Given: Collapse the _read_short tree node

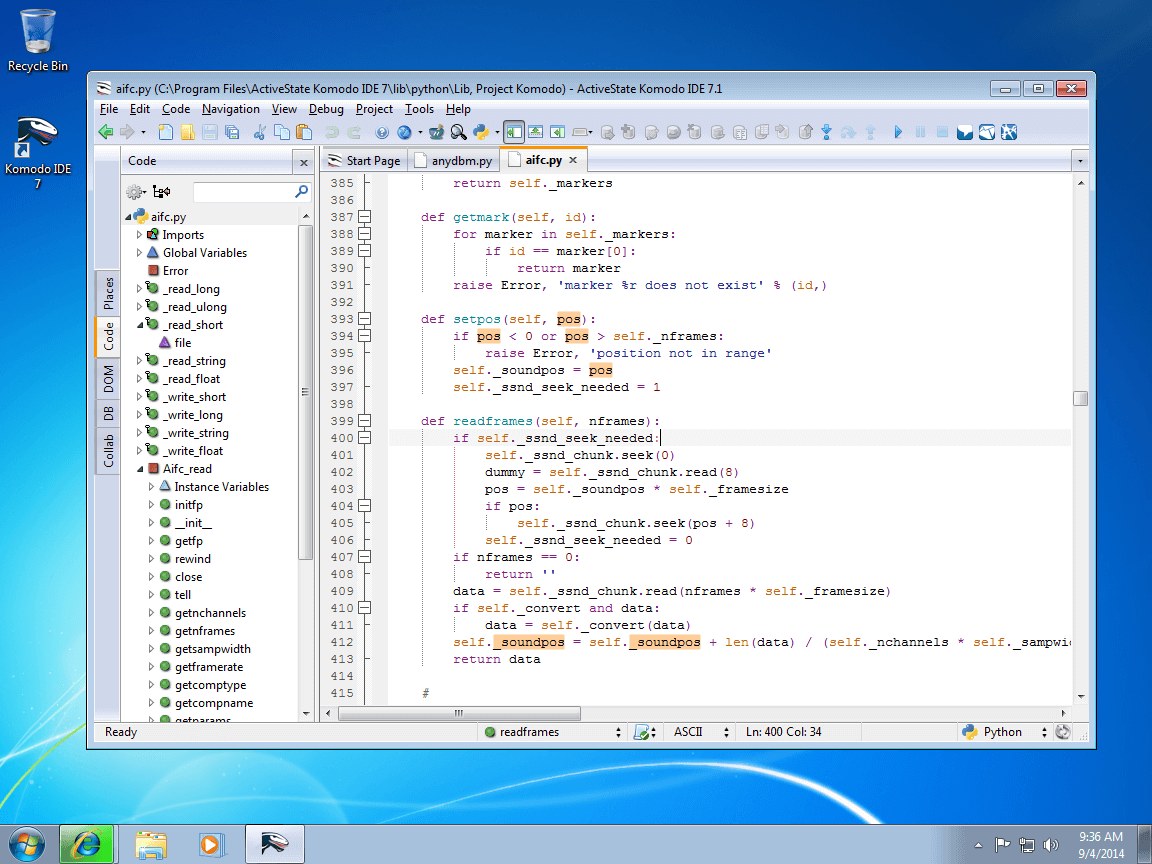Looking at the screenshot, I should pyautogui.click(x=140, y=325).
